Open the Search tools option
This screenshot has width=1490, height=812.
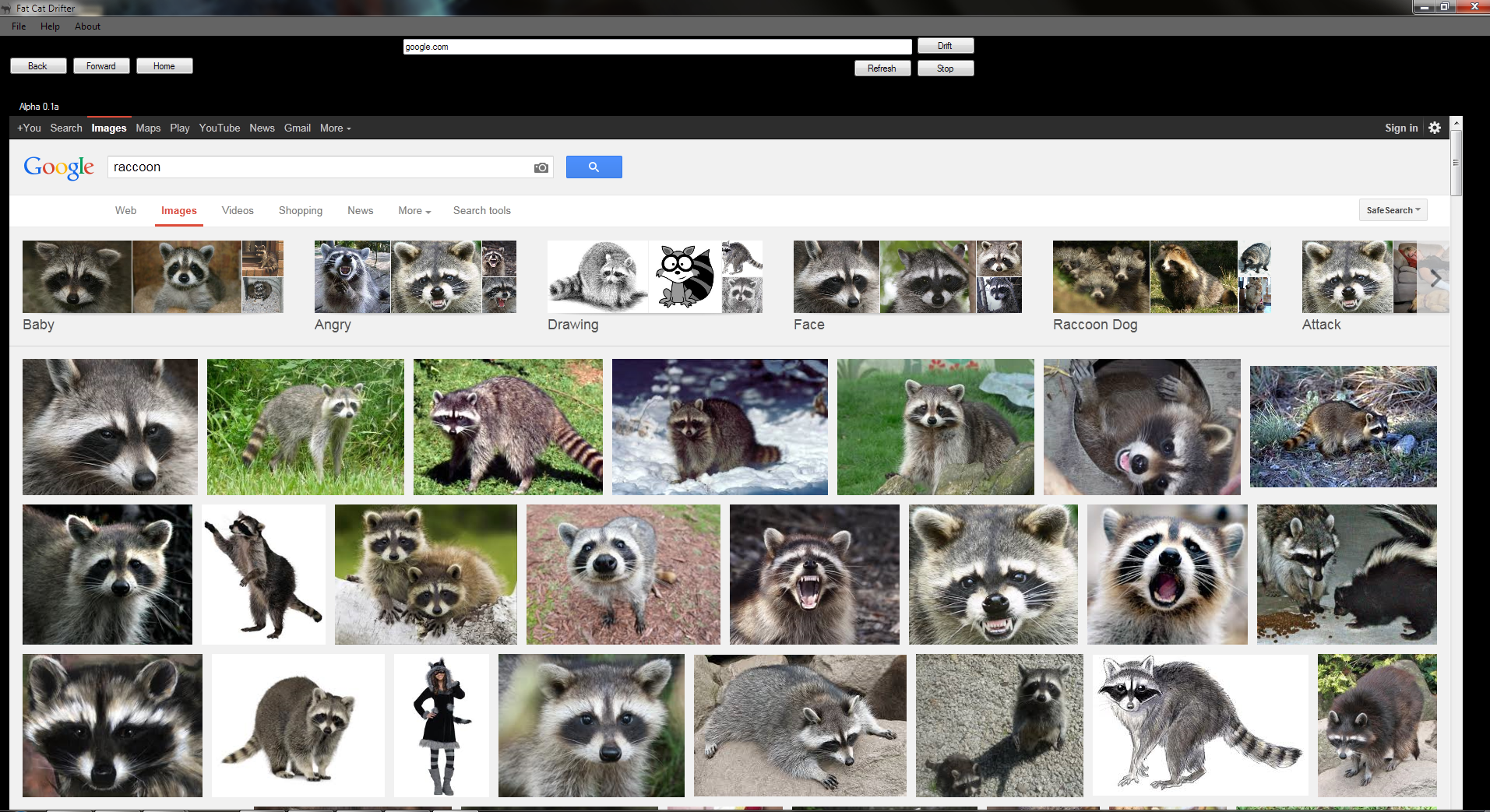point(481,211)
